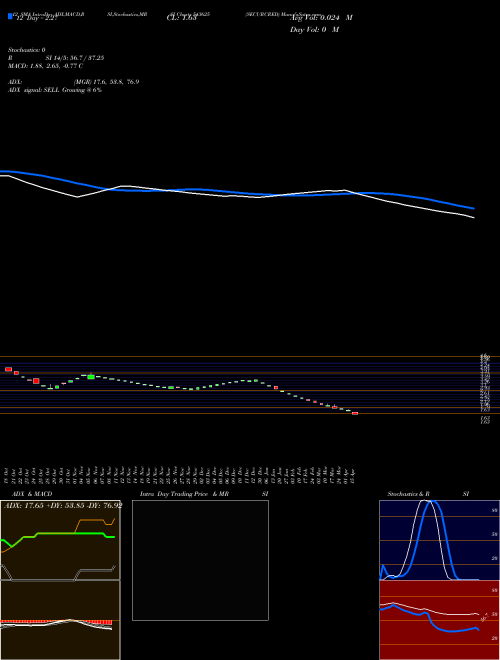Click 'ADX: 17.65 +DY: 53.85 -DY: 76.92' header
The width and height of the screenshot is (500, 660).
point(63,506)
